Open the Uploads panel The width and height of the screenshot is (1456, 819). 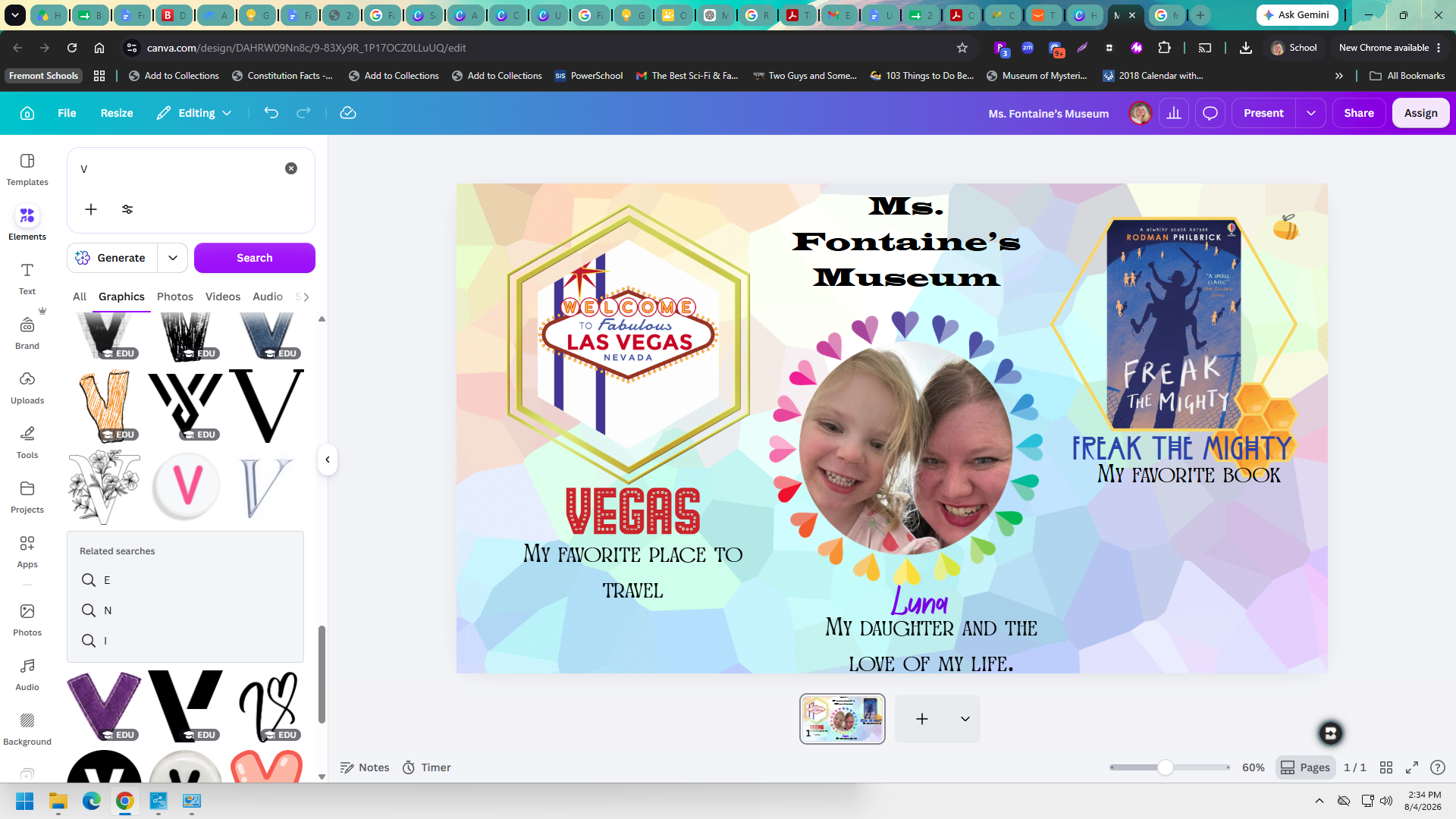click(x=27, y=388)
